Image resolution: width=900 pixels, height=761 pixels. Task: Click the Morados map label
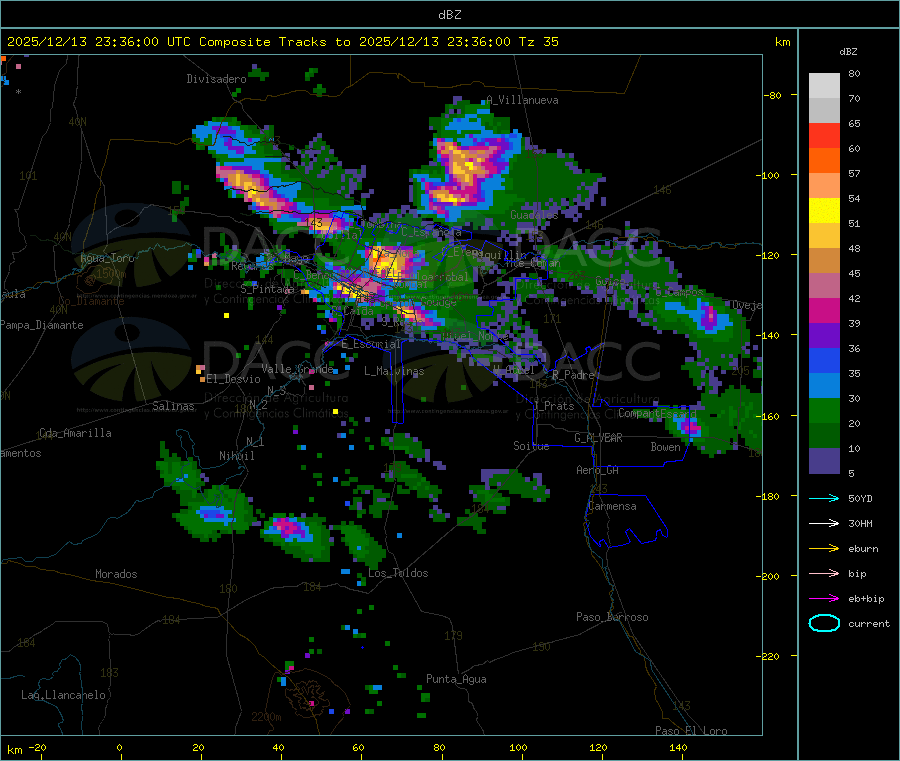[x=116, y=574]
